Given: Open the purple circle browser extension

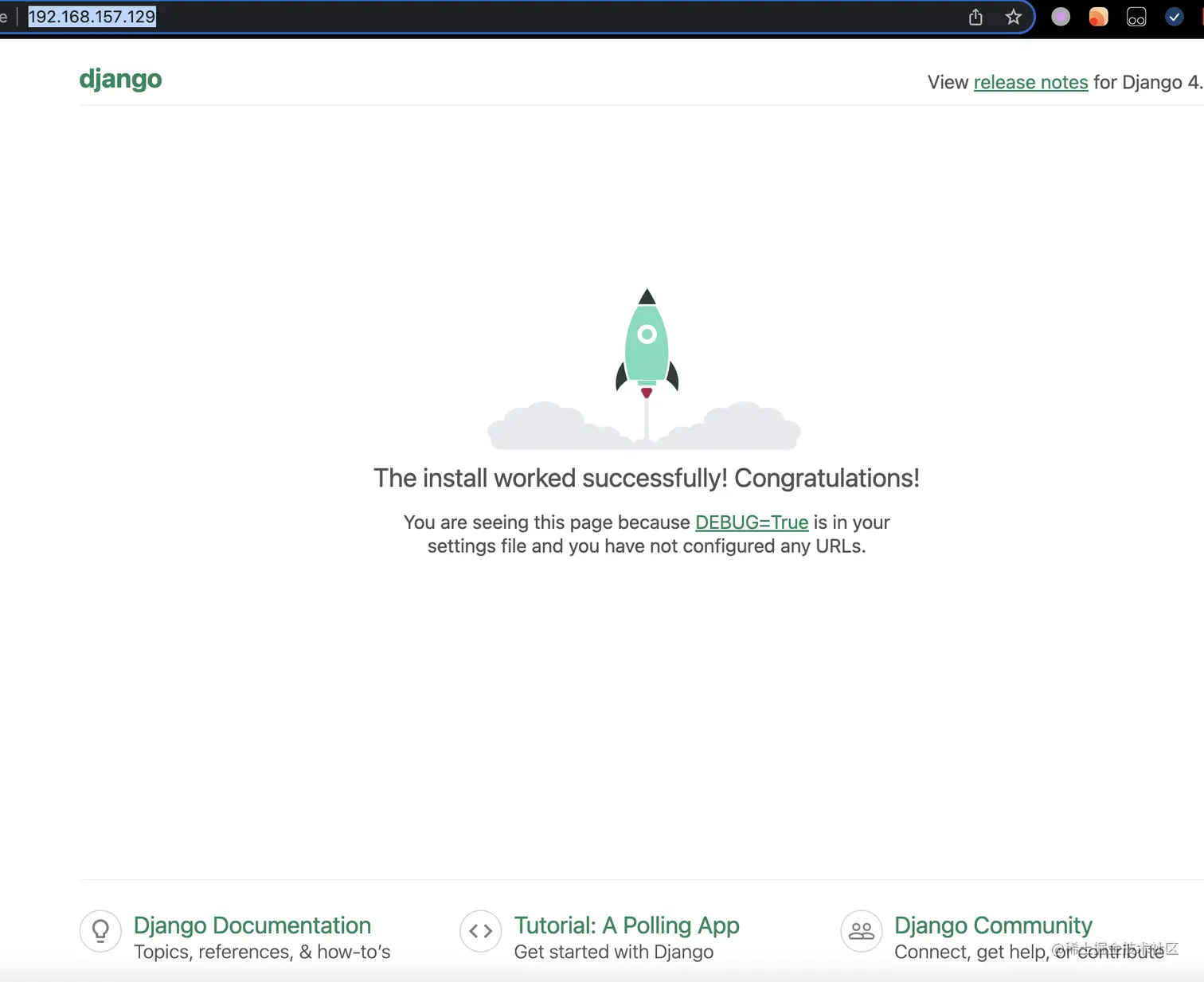Looking at the screenshot, I should point(1061,17).
